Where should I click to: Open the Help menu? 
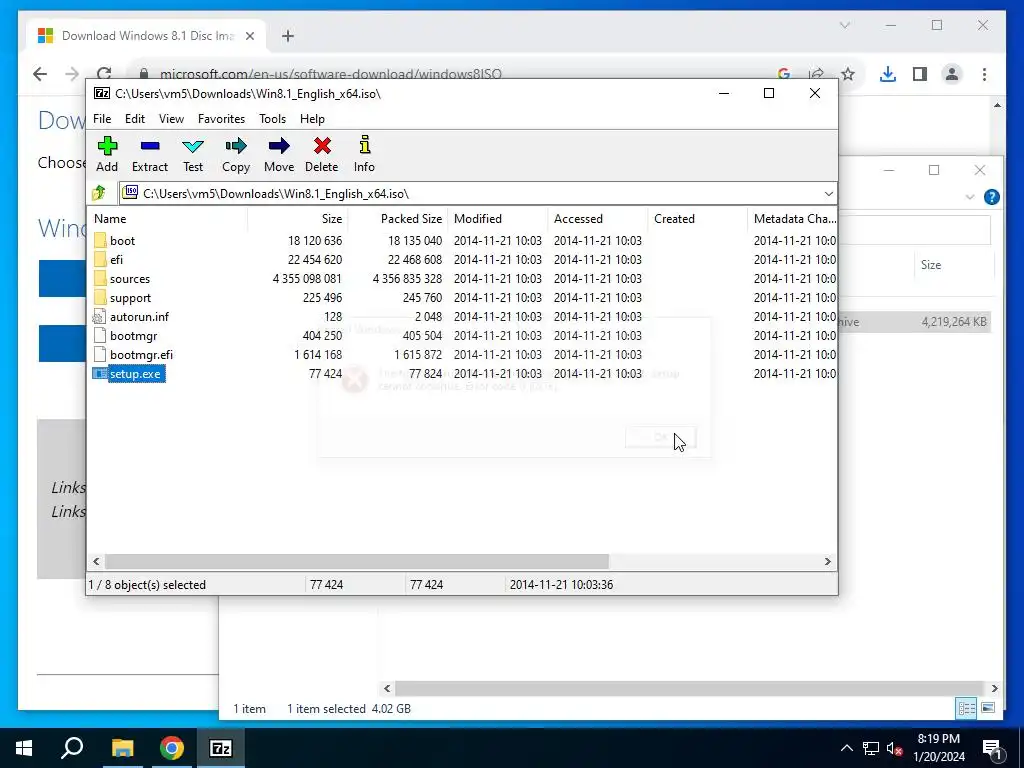pyautogui.click(x=312, y=119)
